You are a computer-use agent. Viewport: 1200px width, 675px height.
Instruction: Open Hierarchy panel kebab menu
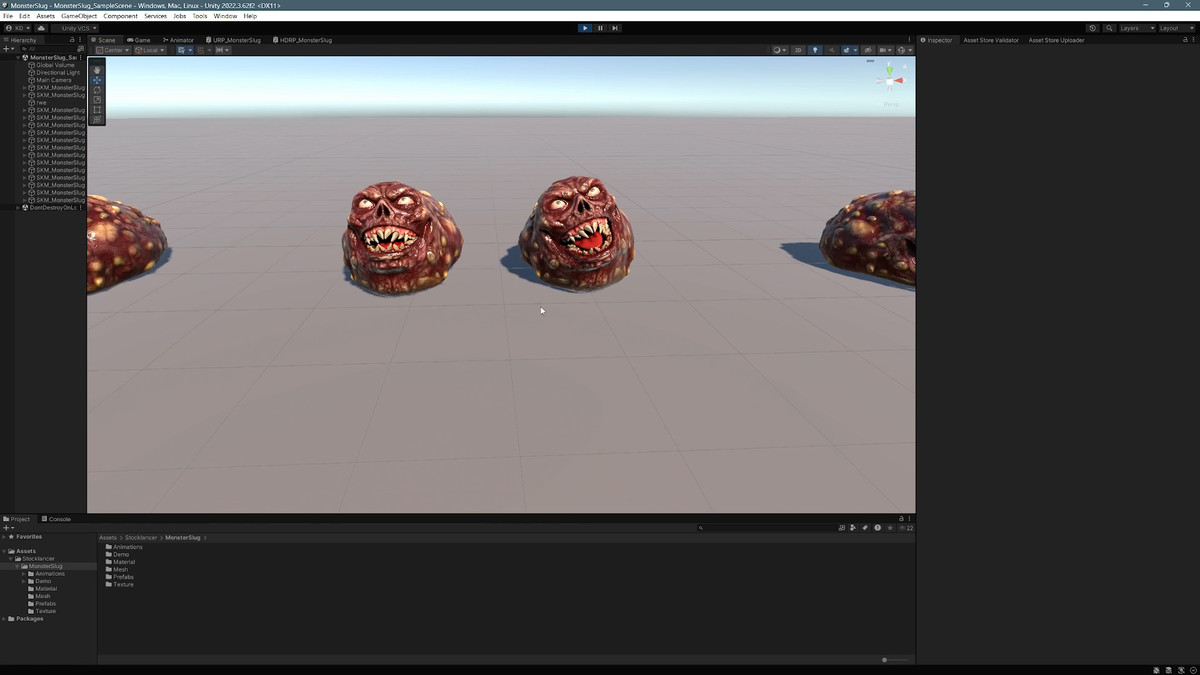click(80, 40)
